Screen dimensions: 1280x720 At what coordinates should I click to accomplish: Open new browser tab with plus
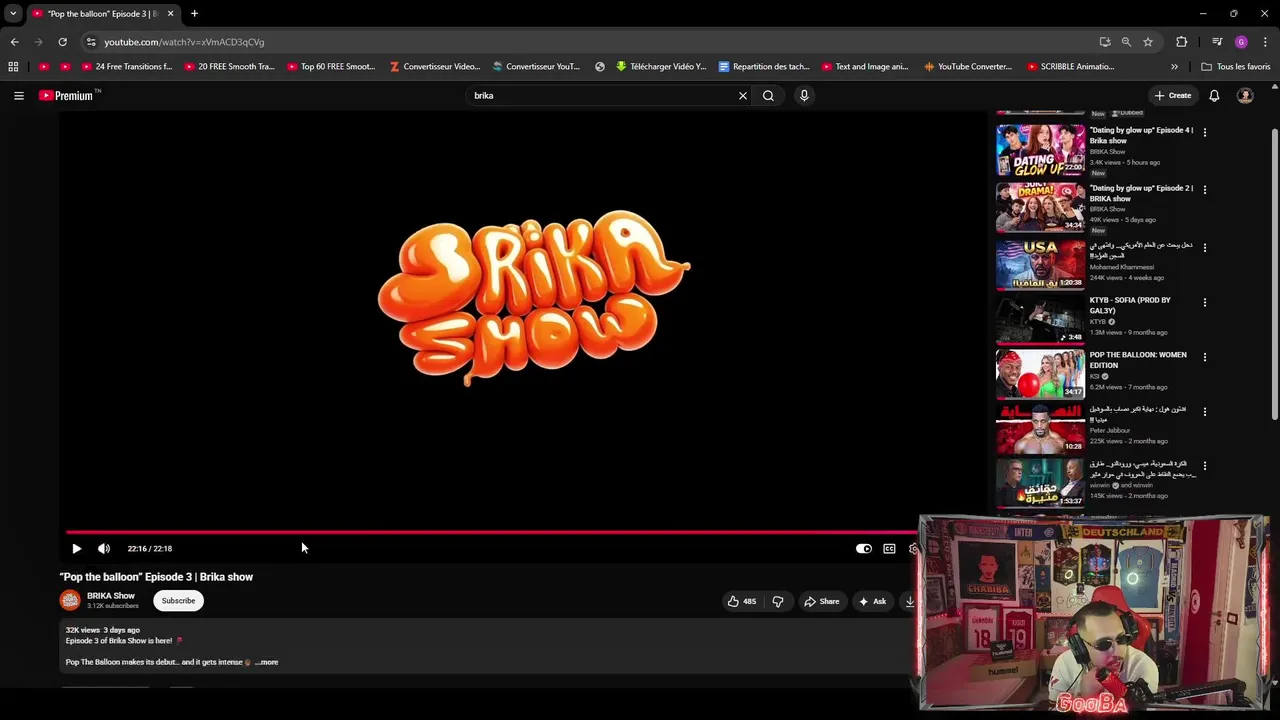(x=194, y=13)
